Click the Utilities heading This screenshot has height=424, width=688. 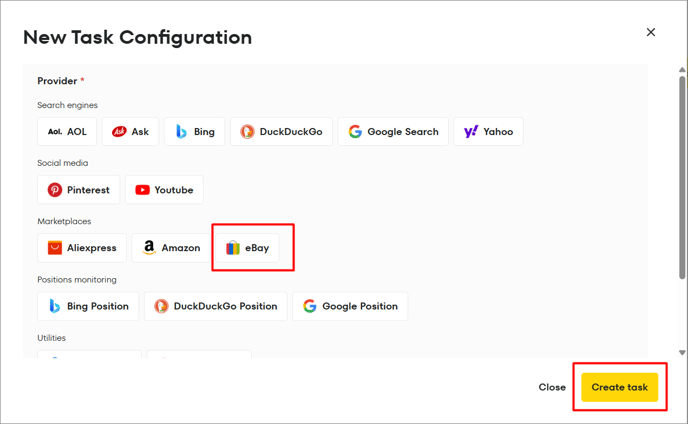coord(51,338)
